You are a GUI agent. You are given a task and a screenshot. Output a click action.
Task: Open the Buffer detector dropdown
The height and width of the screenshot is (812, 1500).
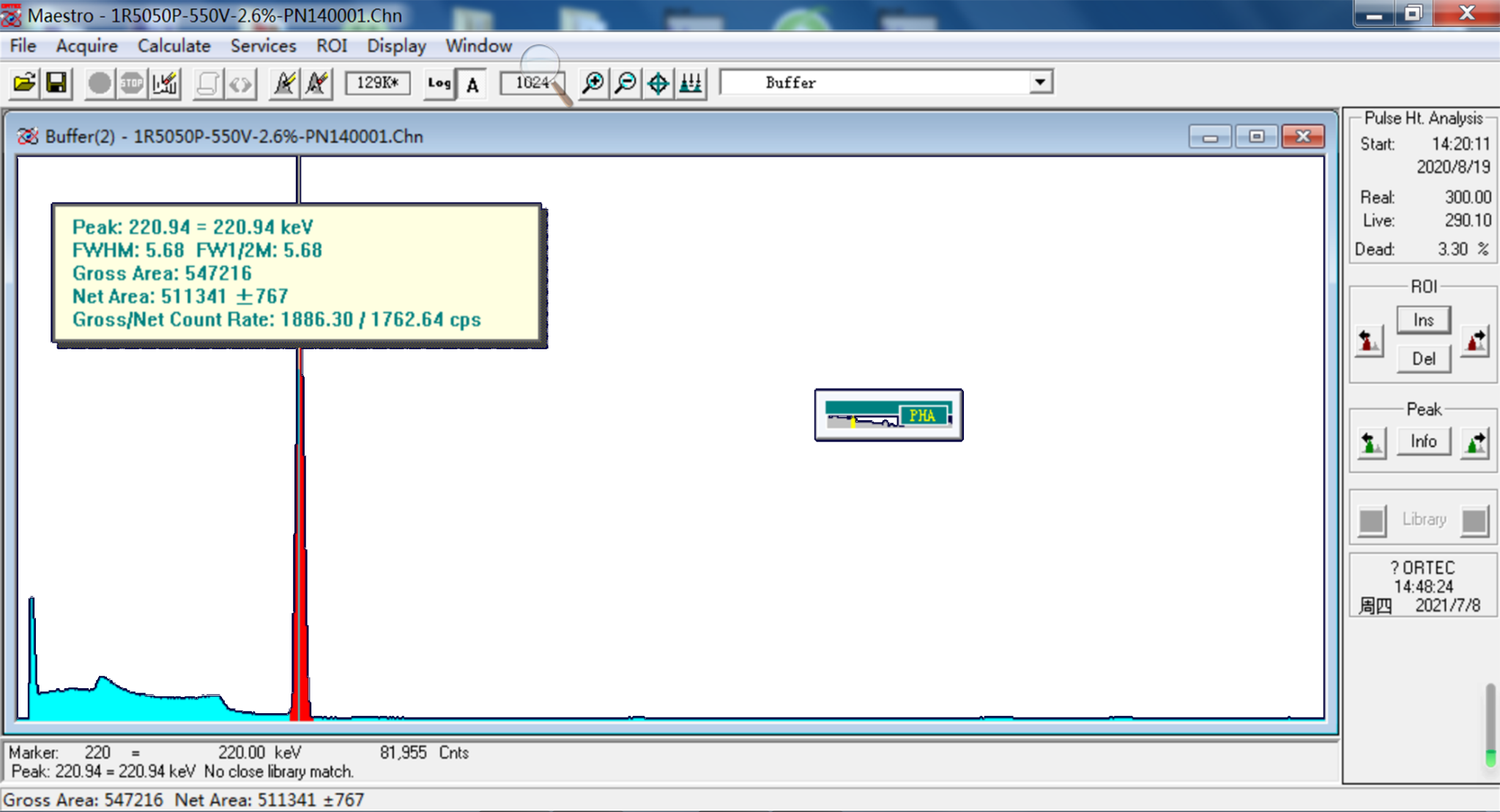pos(1039,82)
